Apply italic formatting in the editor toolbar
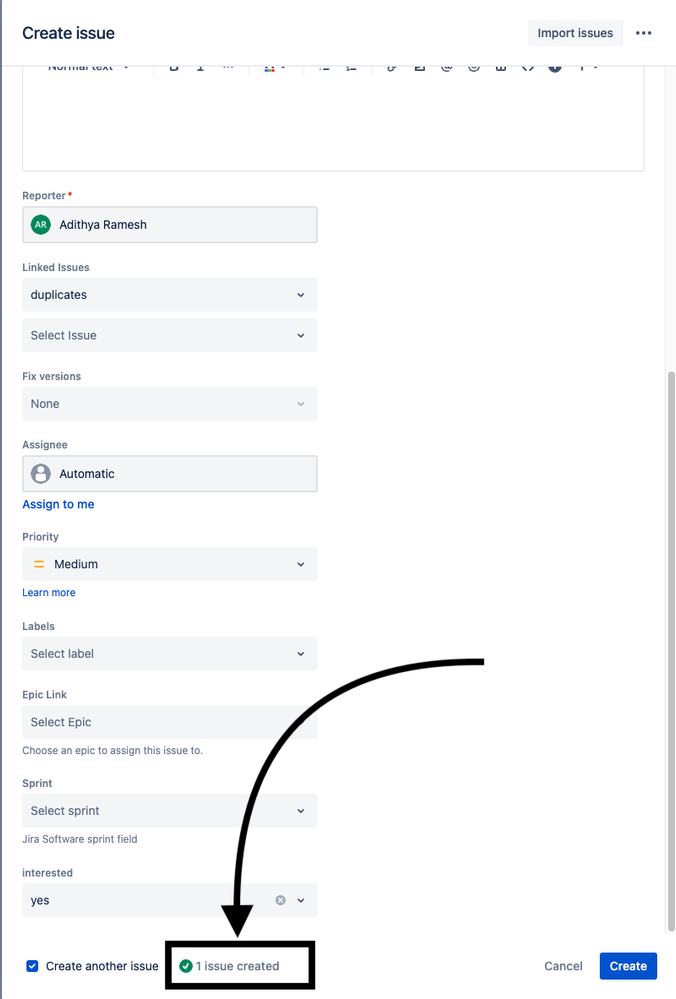The image size is (676, 999). pos(200,67)
